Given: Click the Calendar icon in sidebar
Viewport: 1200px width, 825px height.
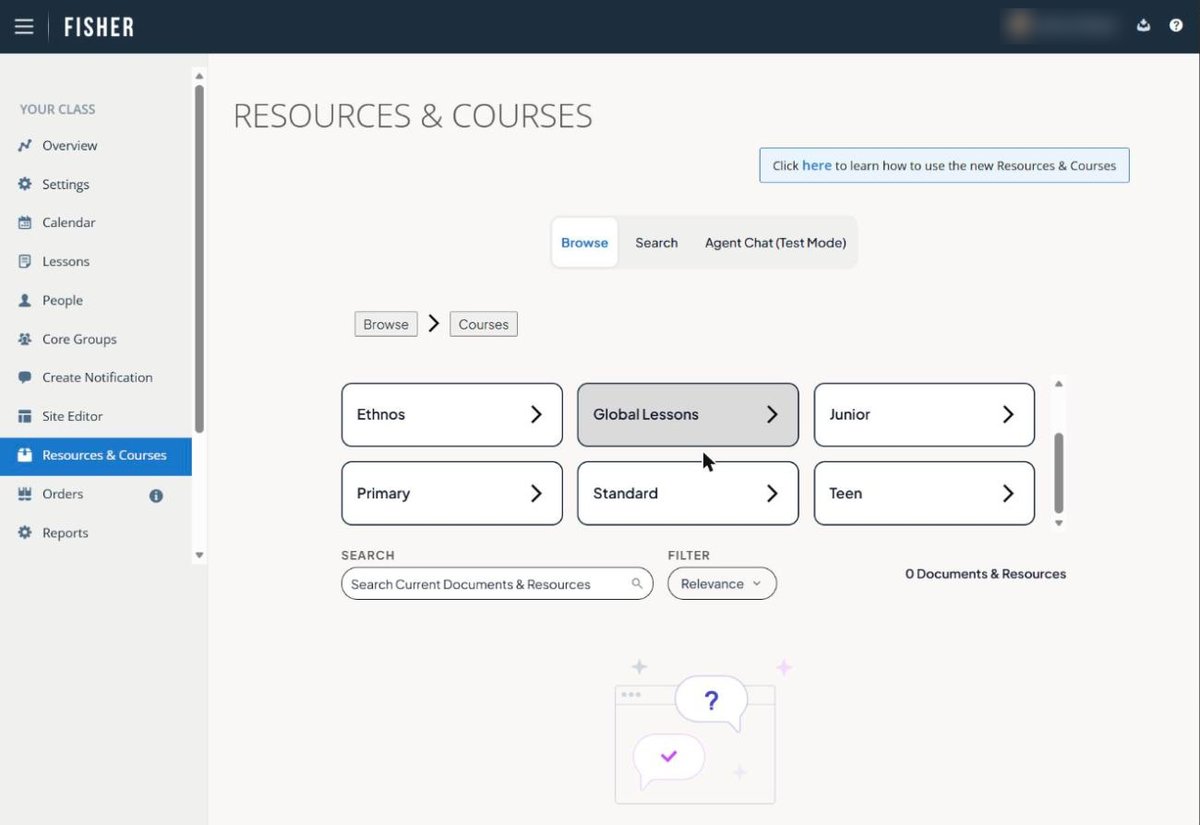Looking at the screenshot, I should (25, 223).
